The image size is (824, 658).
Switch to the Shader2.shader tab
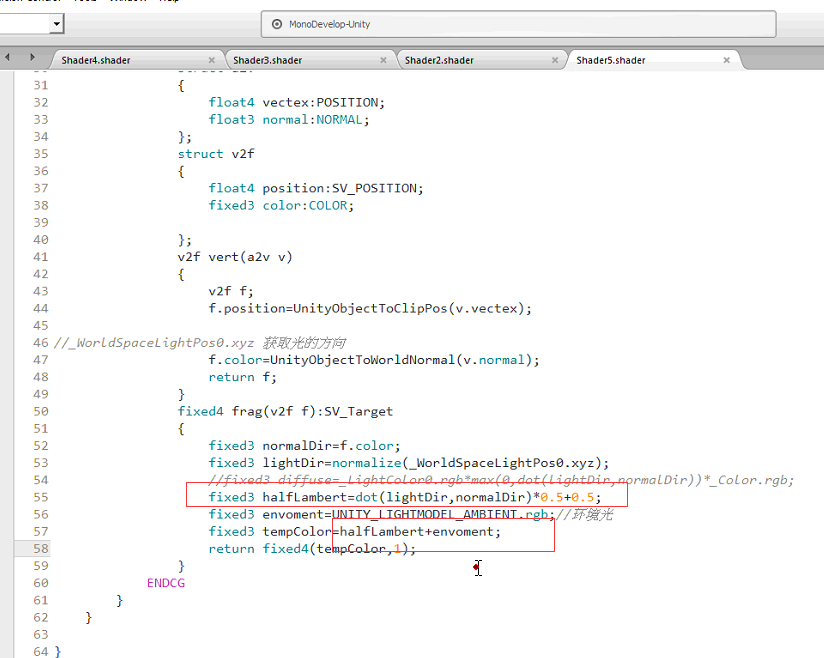tap(439, 60)
